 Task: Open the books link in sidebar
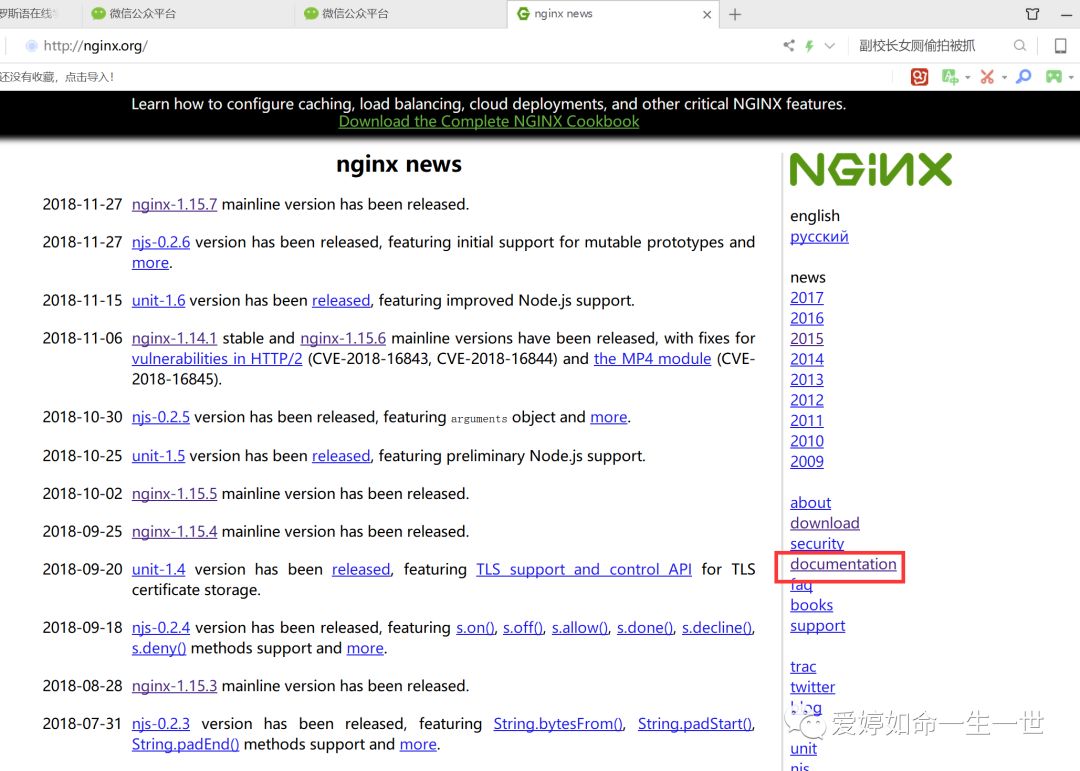(811, 605)
